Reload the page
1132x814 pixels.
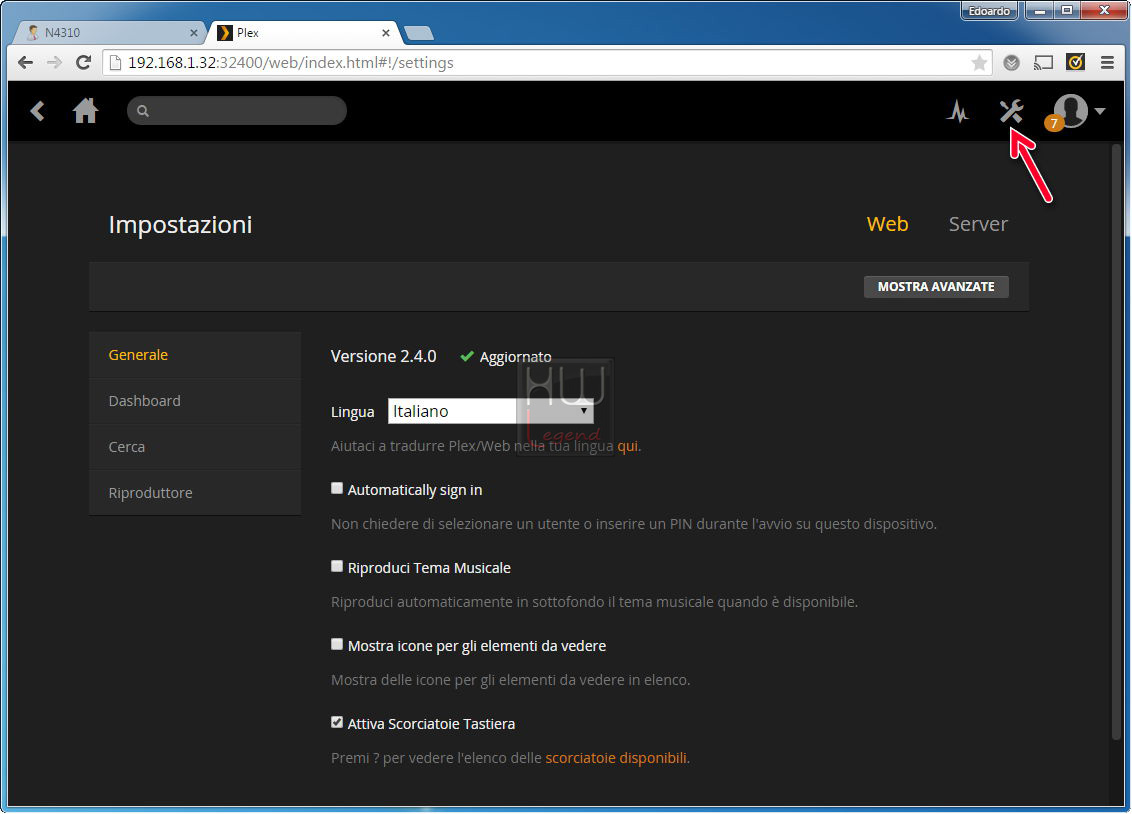point(84,63)
